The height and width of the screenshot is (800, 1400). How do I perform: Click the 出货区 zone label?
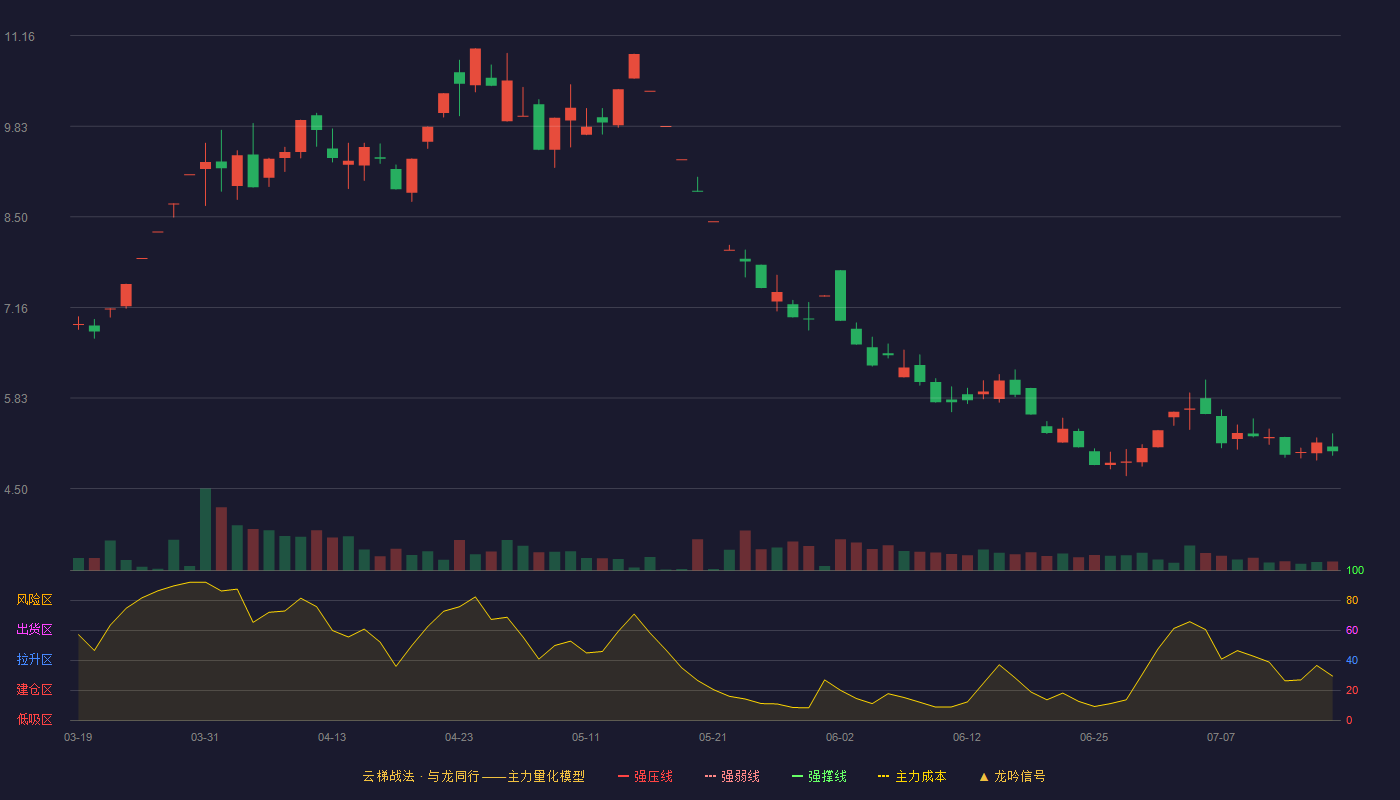(34, 630)
